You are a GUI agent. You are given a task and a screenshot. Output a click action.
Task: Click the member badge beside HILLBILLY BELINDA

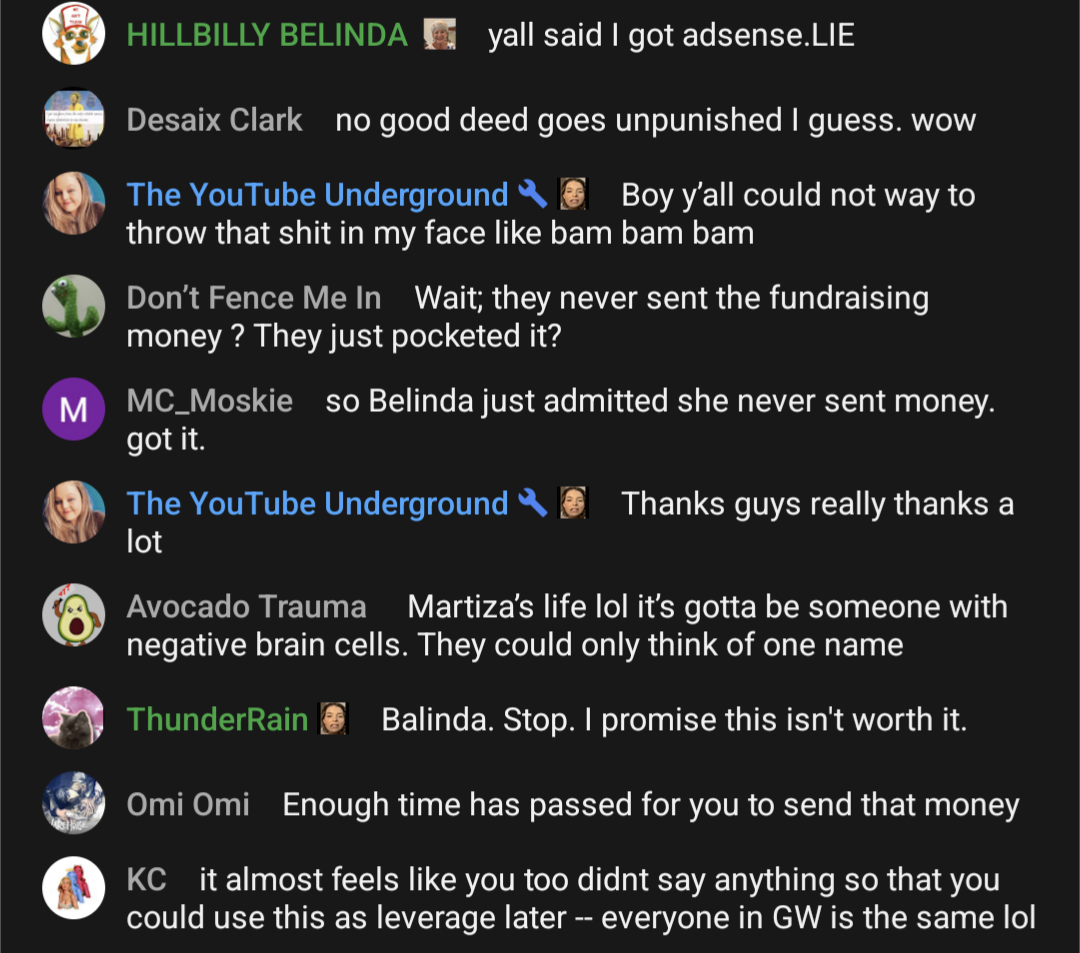point(439,34)
